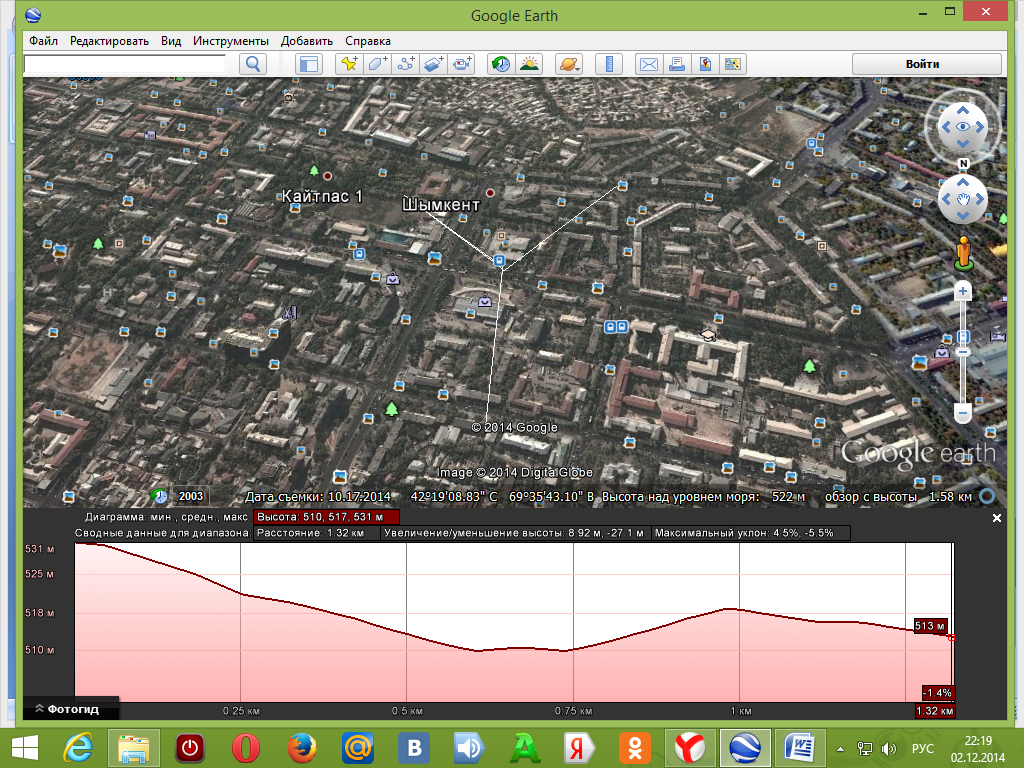
Task: Zoom in with the plus button
Action: click(x=963, y=291)
